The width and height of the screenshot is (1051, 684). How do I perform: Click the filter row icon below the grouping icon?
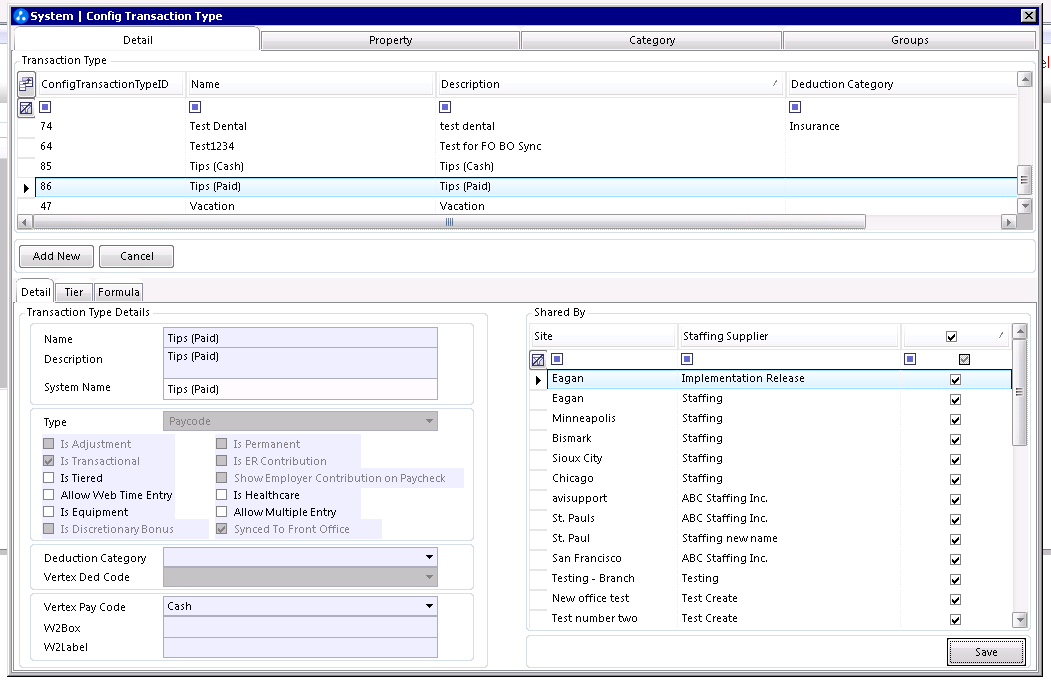(25, 106)
